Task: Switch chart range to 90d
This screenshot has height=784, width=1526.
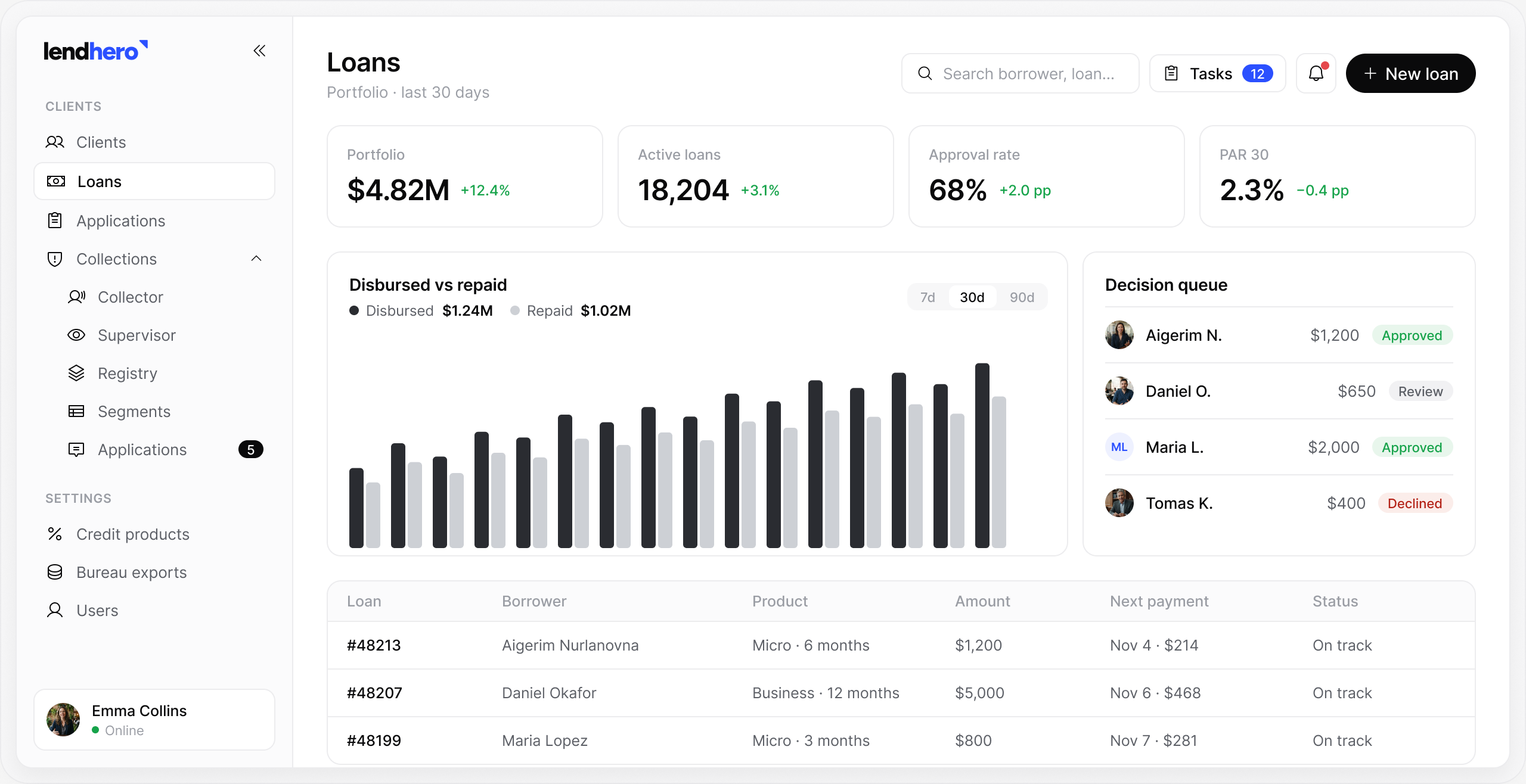Action: click(1022, 297)
